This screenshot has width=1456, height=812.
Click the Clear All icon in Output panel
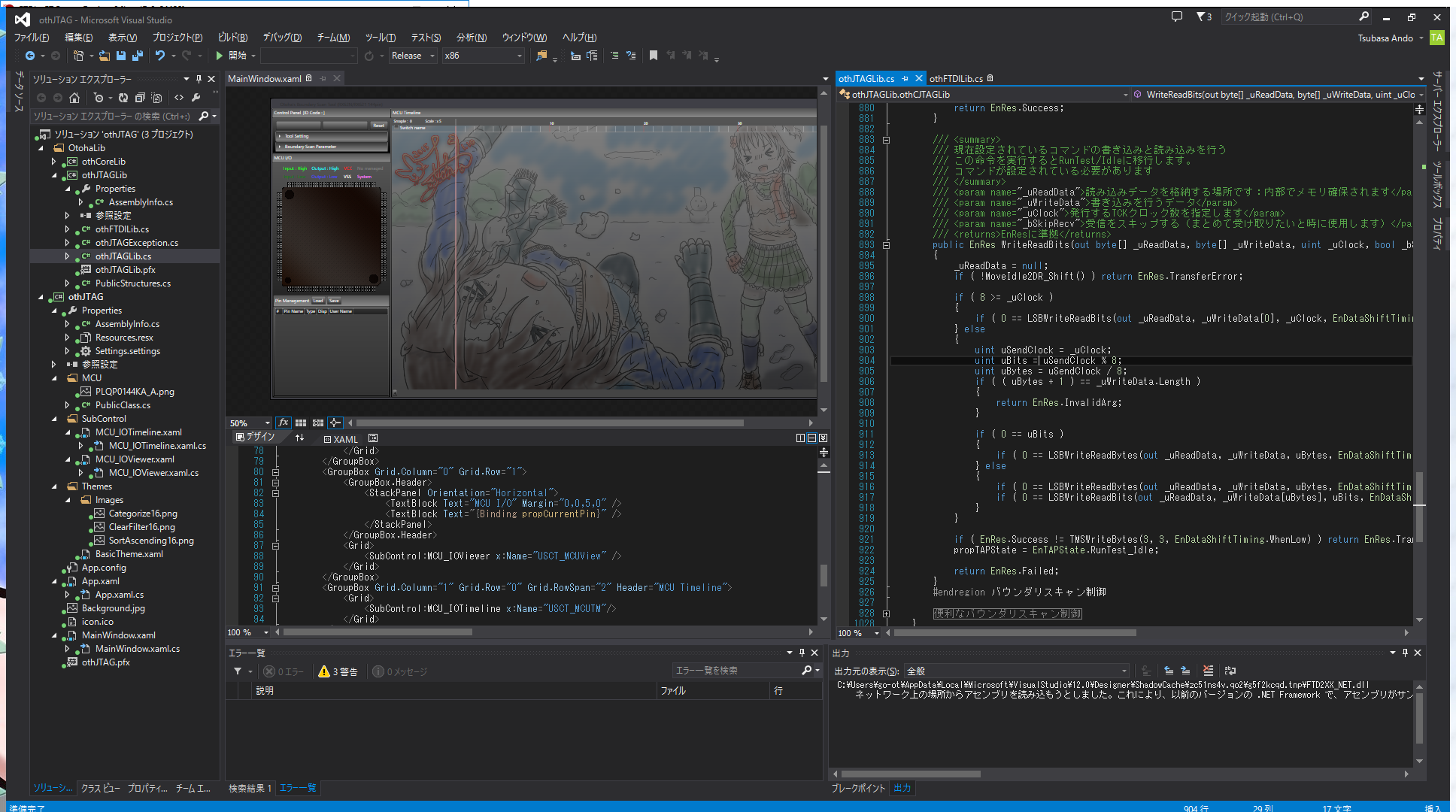tap(1208, 671)
